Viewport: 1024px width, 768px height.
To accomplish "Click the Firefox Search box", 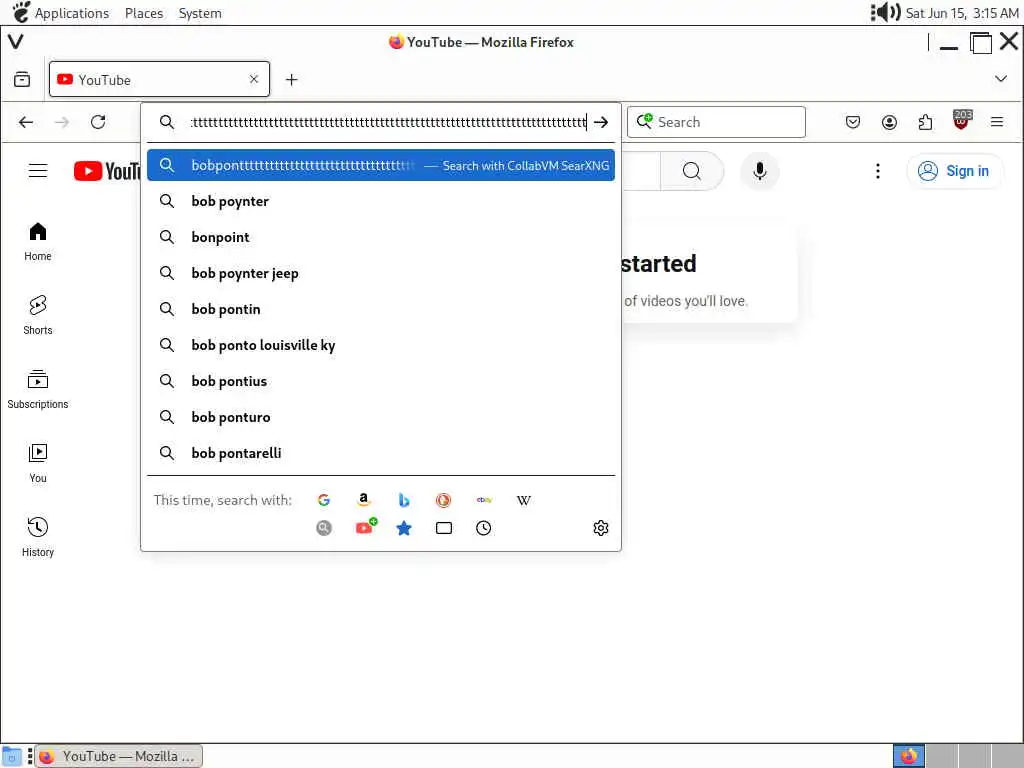I will 716,122.
